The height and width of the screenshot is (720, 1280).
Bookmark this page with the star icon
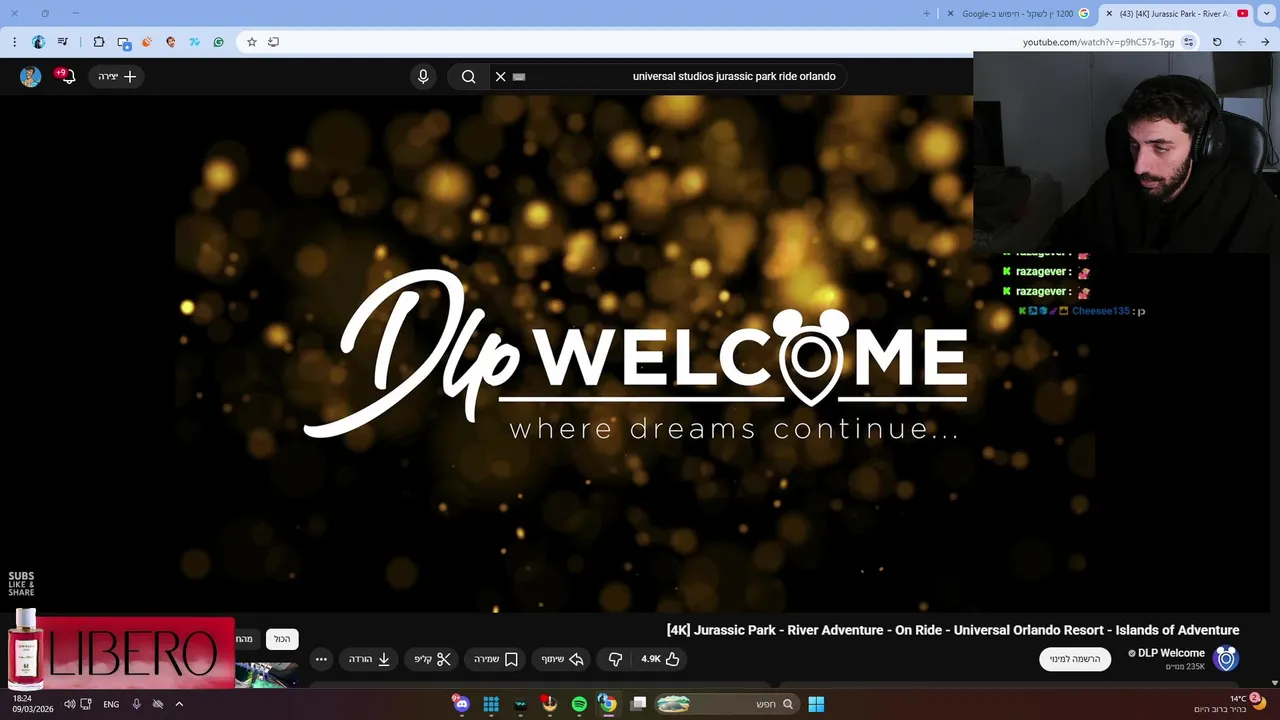click(x=252, y=42)
